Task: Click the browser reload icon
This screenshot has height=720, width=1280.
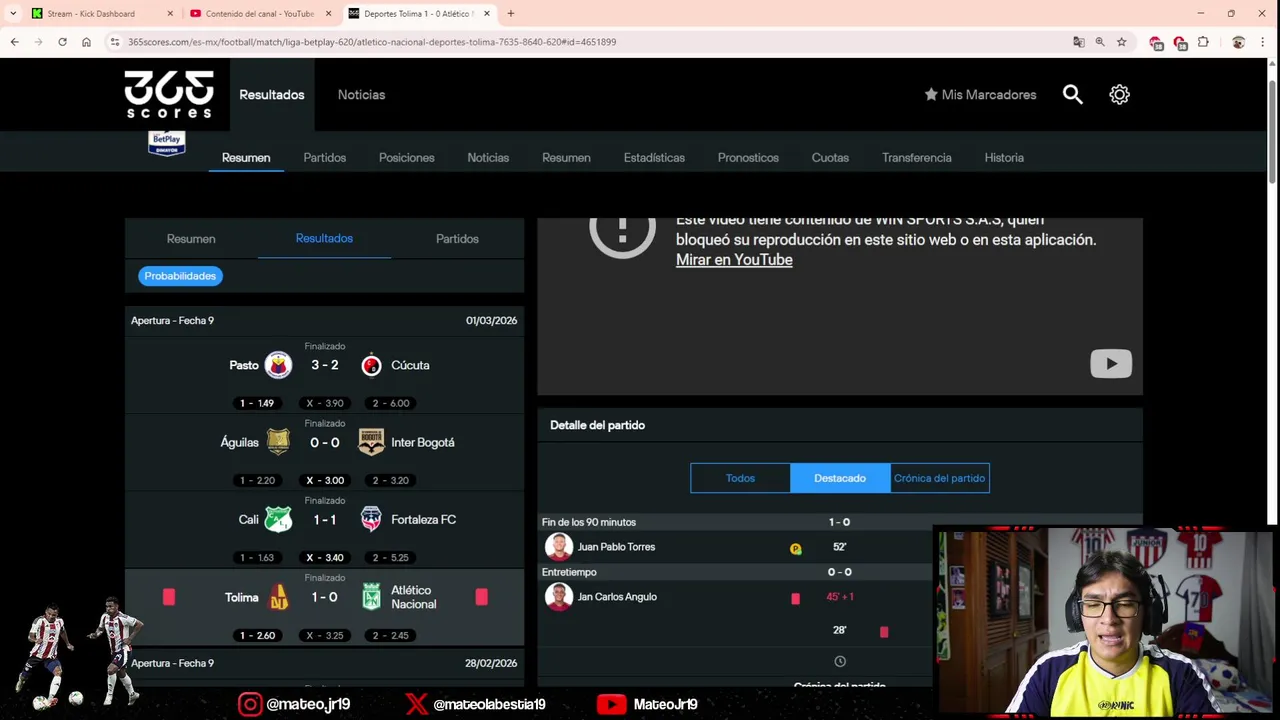Action: (62, 42)
